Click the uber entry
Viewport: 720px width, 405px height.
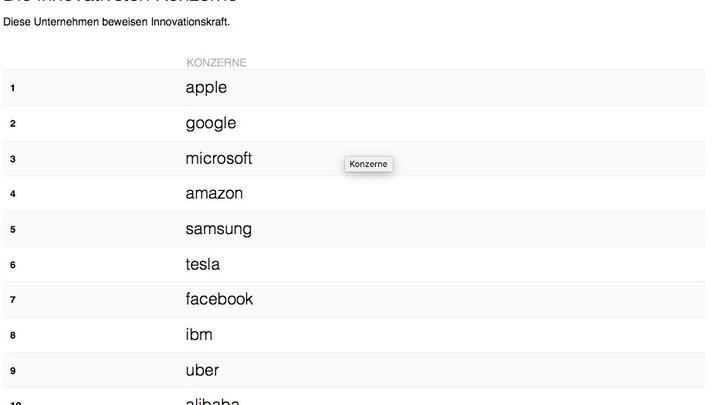point(202,370)
